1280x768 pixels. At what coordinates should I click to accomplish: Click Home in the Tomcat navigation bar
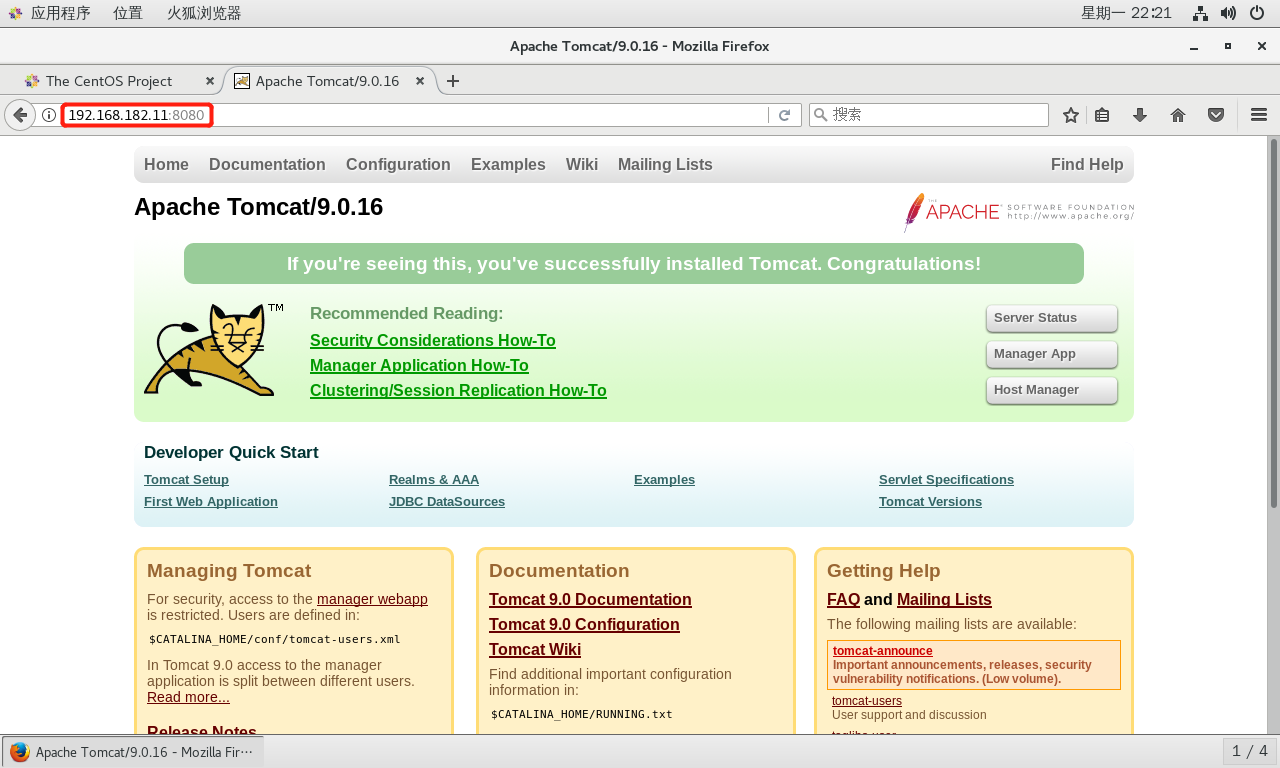[166, 165]
